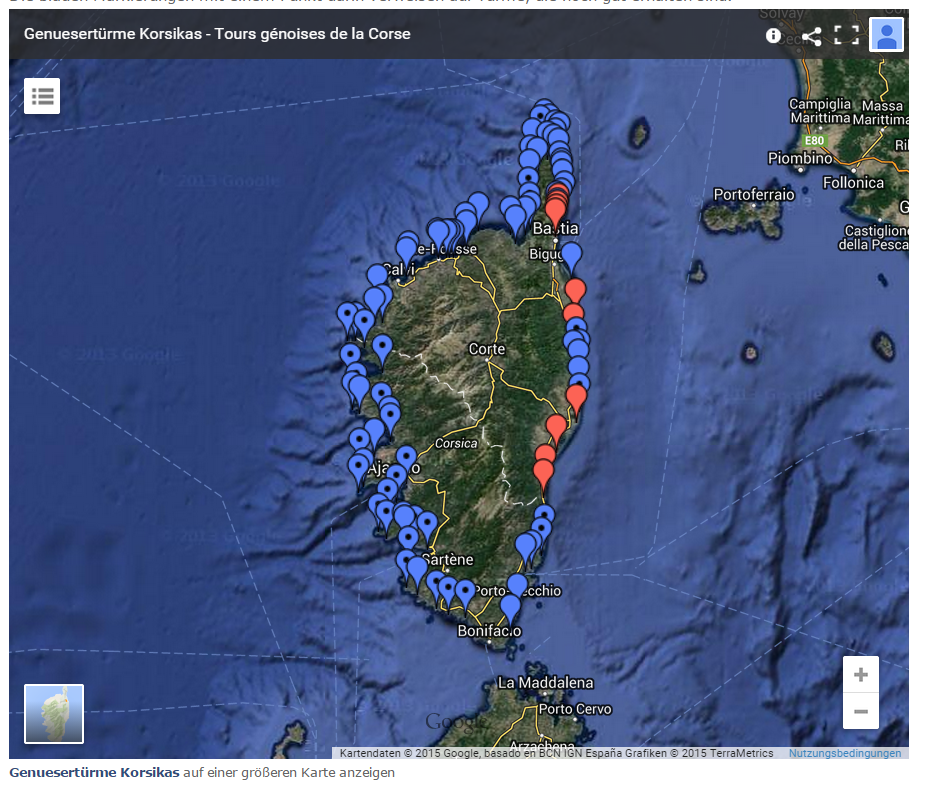The width and height of the screenshot is (926, 790).
Task: Click the Portoferraio label on Elba
Action: [754, 194]
